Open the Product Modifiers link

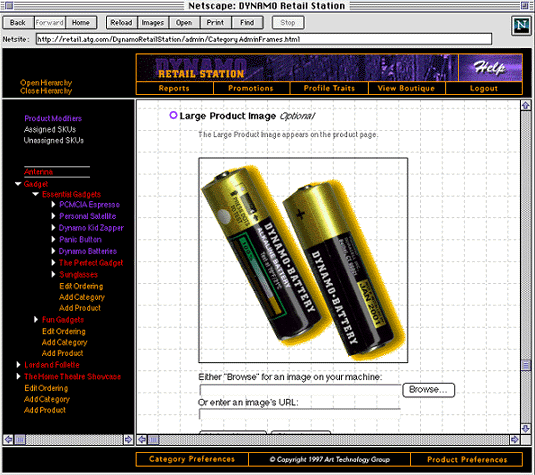tap(53, 118)
